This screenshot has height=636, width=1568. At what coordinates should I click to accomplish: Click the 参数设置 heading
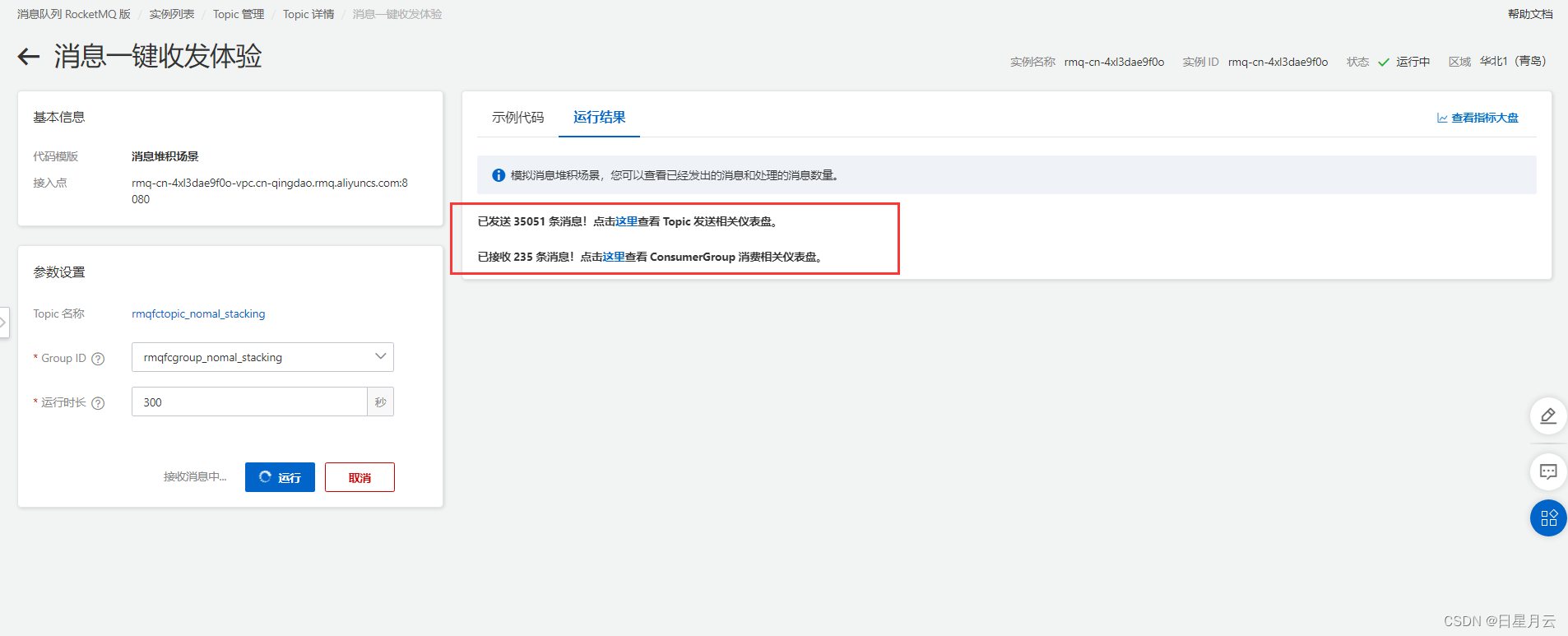click(59, 272)
